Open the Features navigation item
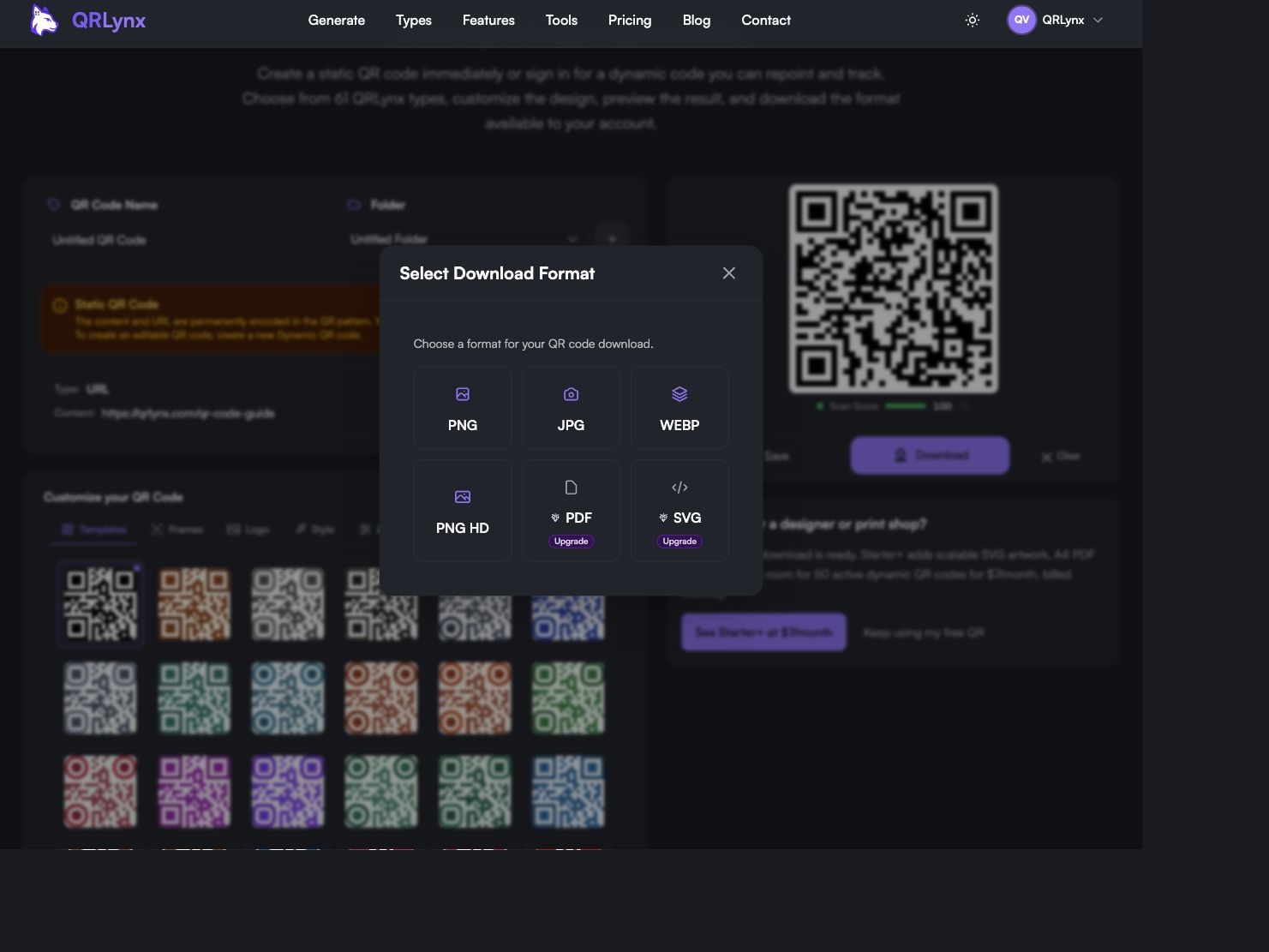This screenshot has height=952, width=1269. pos(488,21)
